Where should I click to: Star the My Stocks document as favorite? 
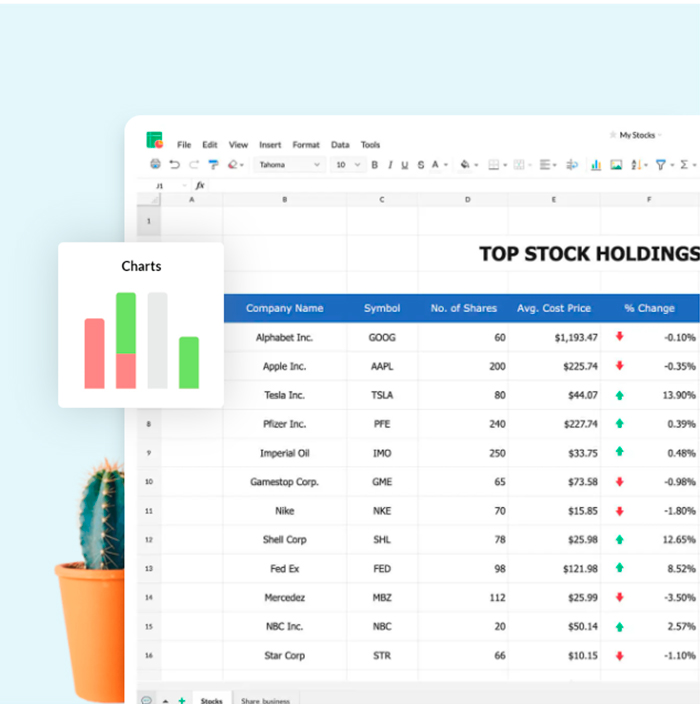[x=612, y=135]
